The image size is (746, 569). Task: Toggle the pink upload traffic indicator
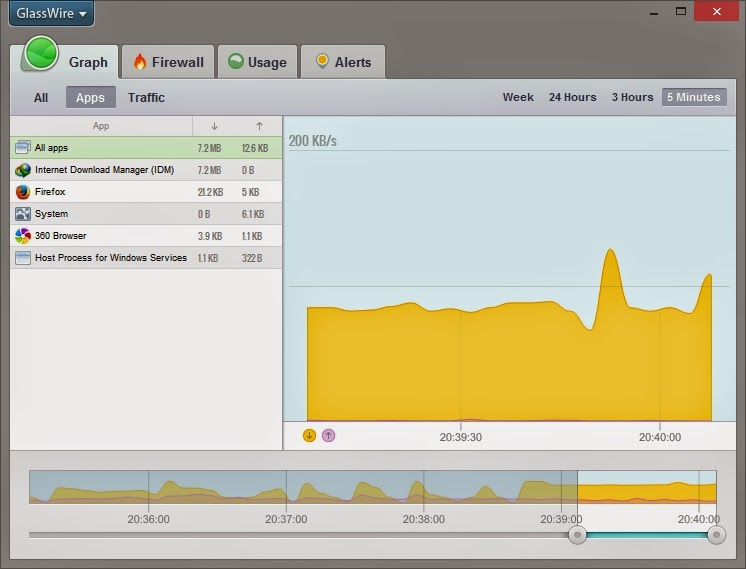[328, 435]
